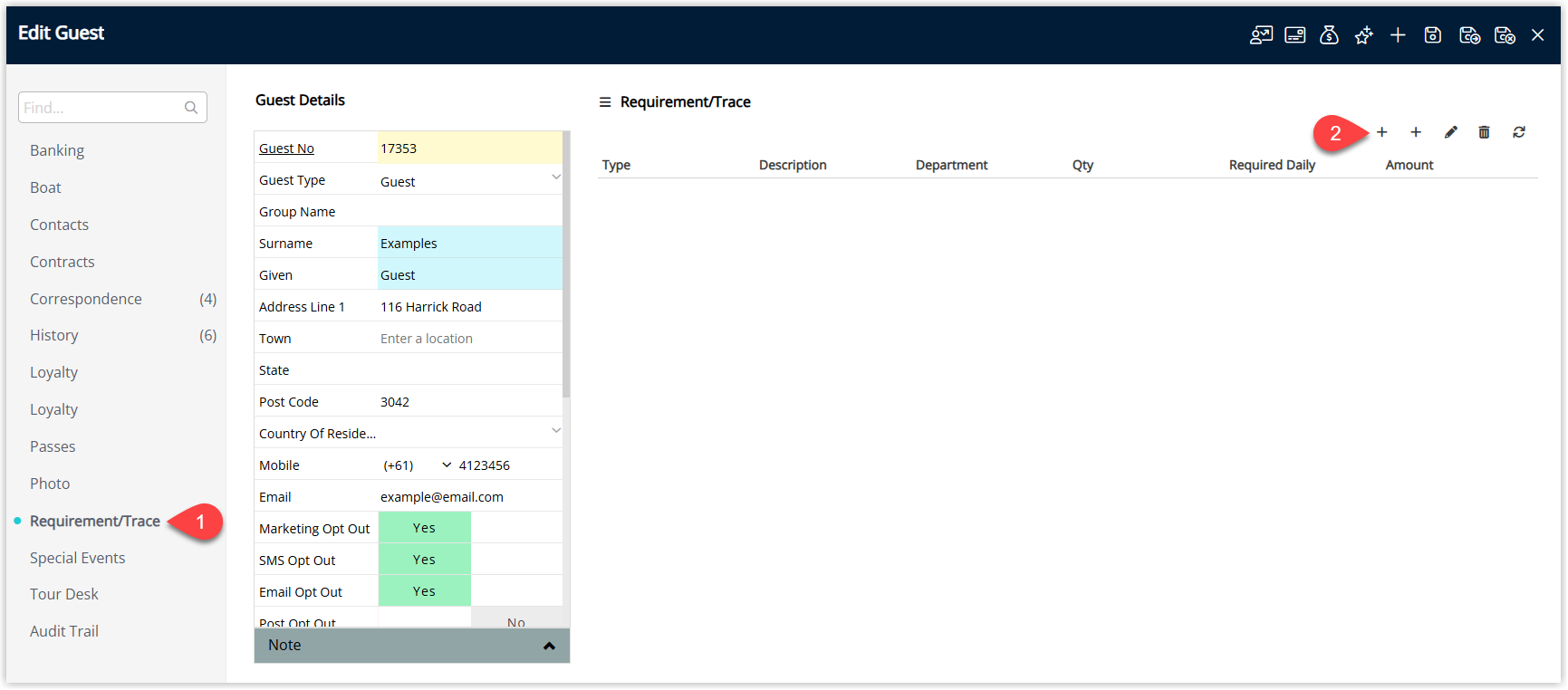Delete requirement with the trash icon
Screen dimensions: 1568x690
click(x=1484, y=132)
